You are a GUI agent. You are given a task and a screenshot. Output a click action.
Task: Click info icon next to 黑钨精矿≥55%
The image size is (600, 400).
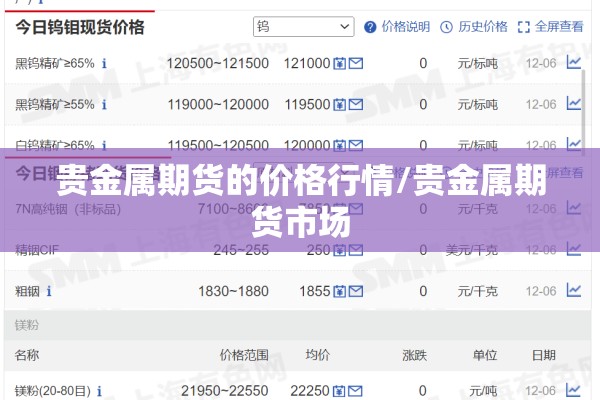click(x=104, y=104)
